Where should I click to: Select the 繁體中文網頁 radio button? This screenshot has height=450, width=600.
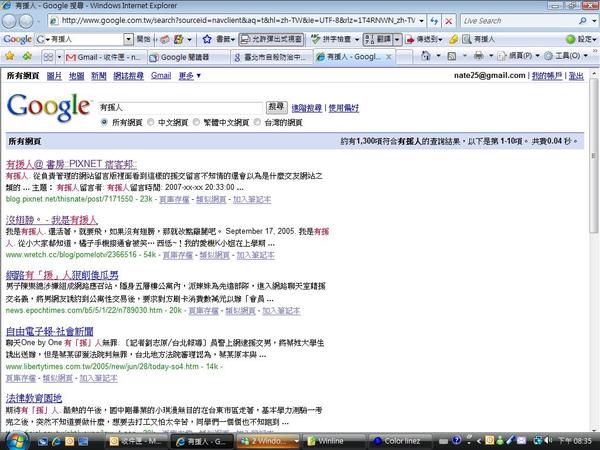tap(196, 122)
